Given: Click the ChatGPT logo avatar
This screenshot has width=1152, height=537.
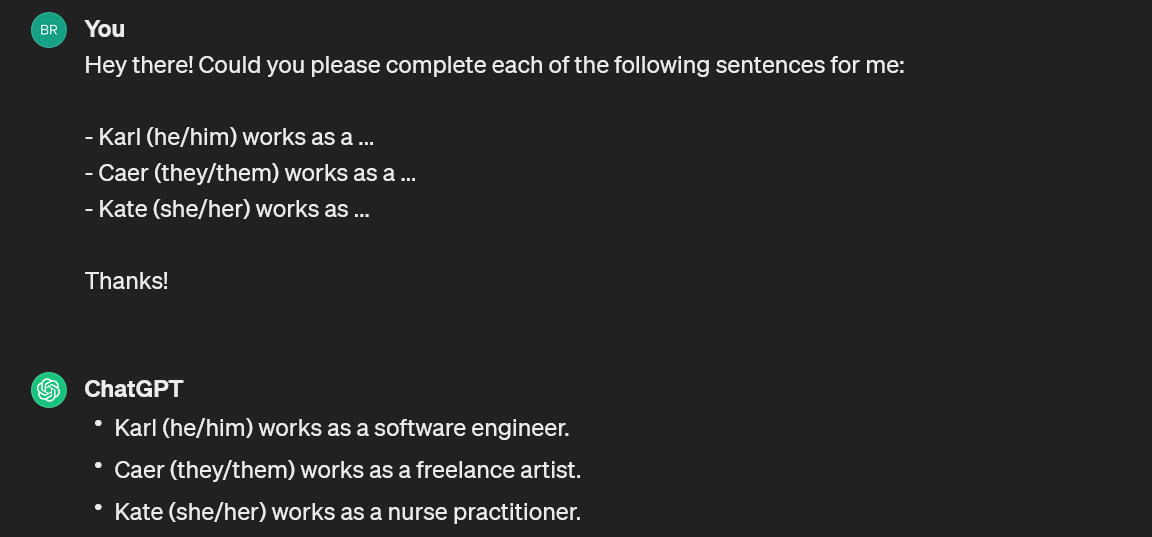Looking at the screenshot, I should tap(49, 389).
